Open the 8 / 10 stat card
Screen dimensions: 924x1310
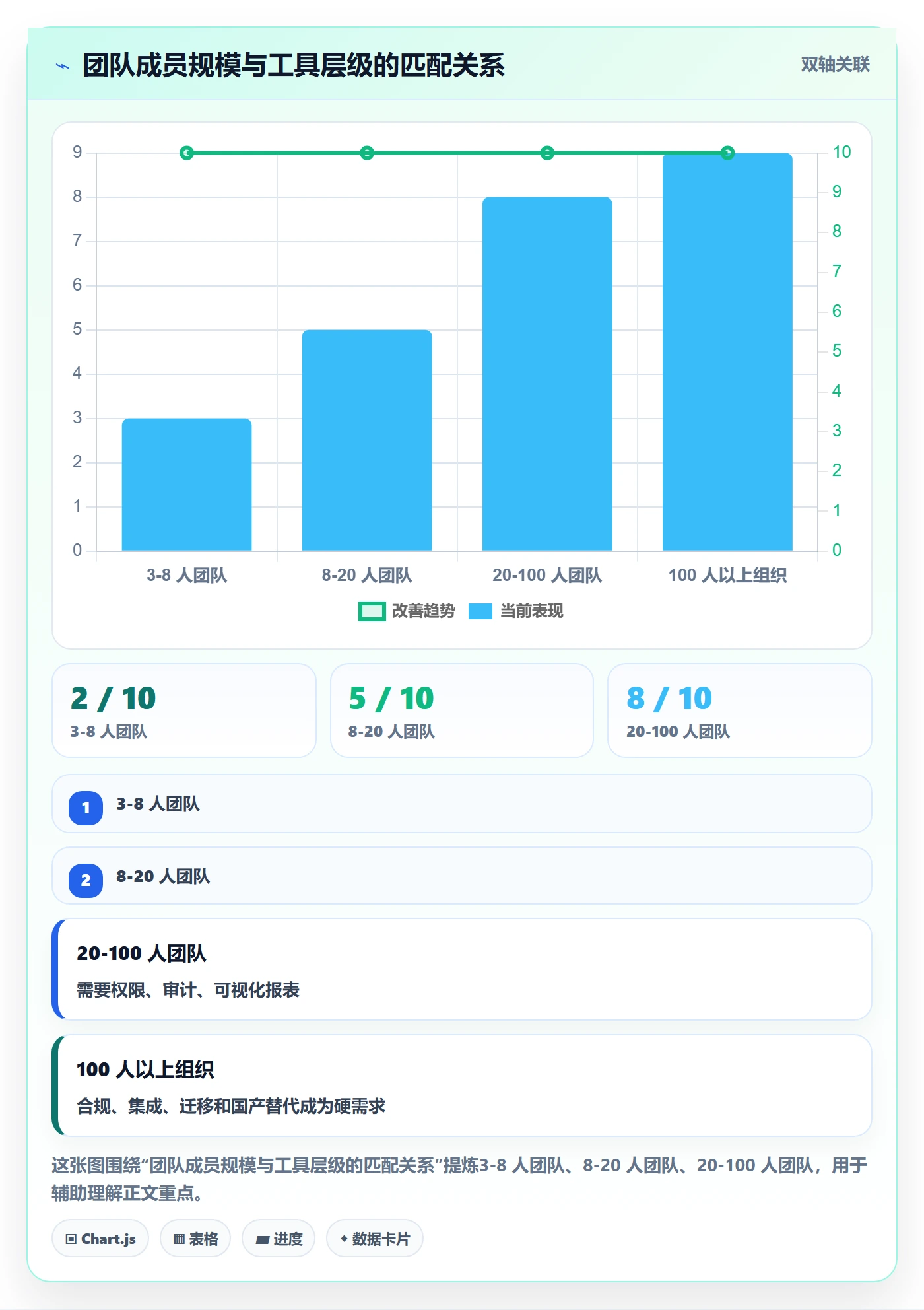pos(740,710)
